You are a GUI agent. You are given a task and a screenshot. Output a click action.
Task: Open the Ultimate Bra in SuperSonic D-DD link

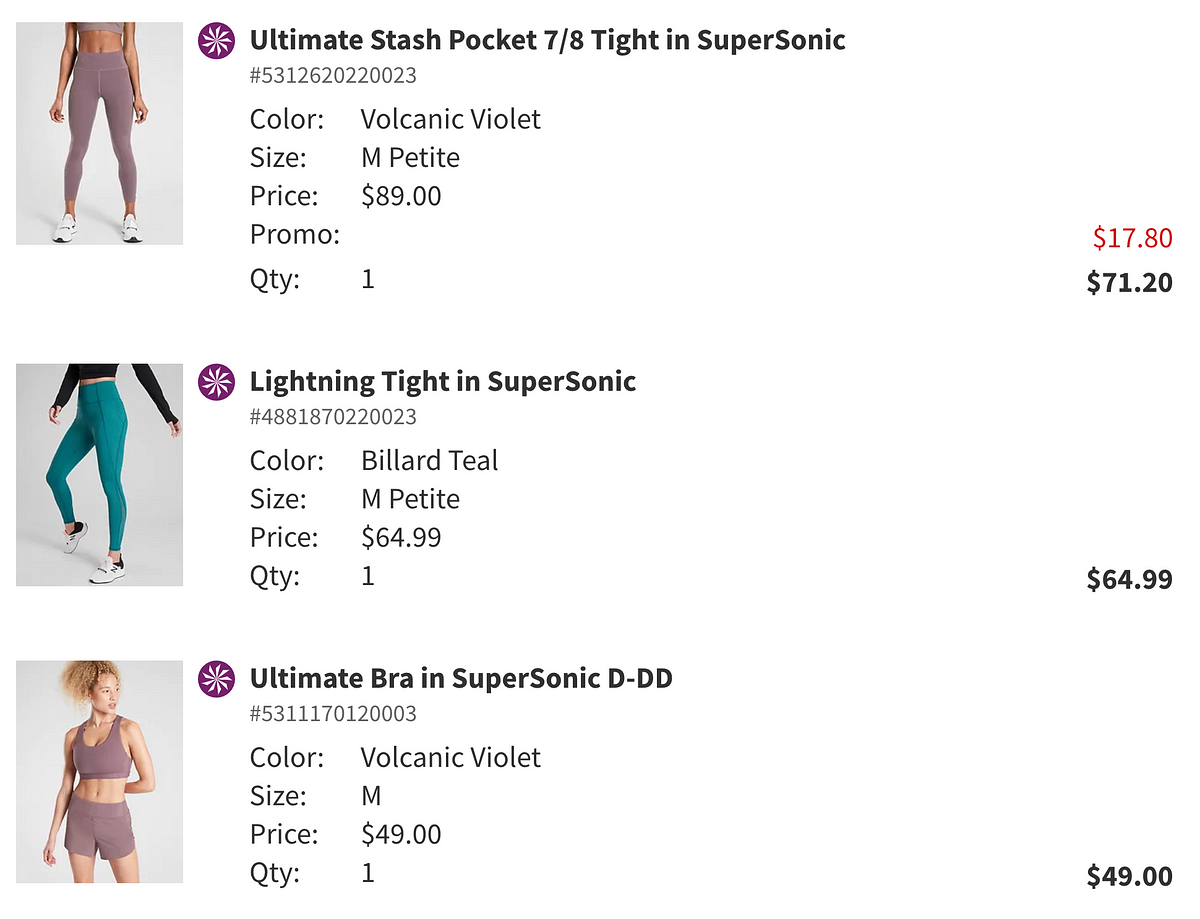tap(461, 679)
